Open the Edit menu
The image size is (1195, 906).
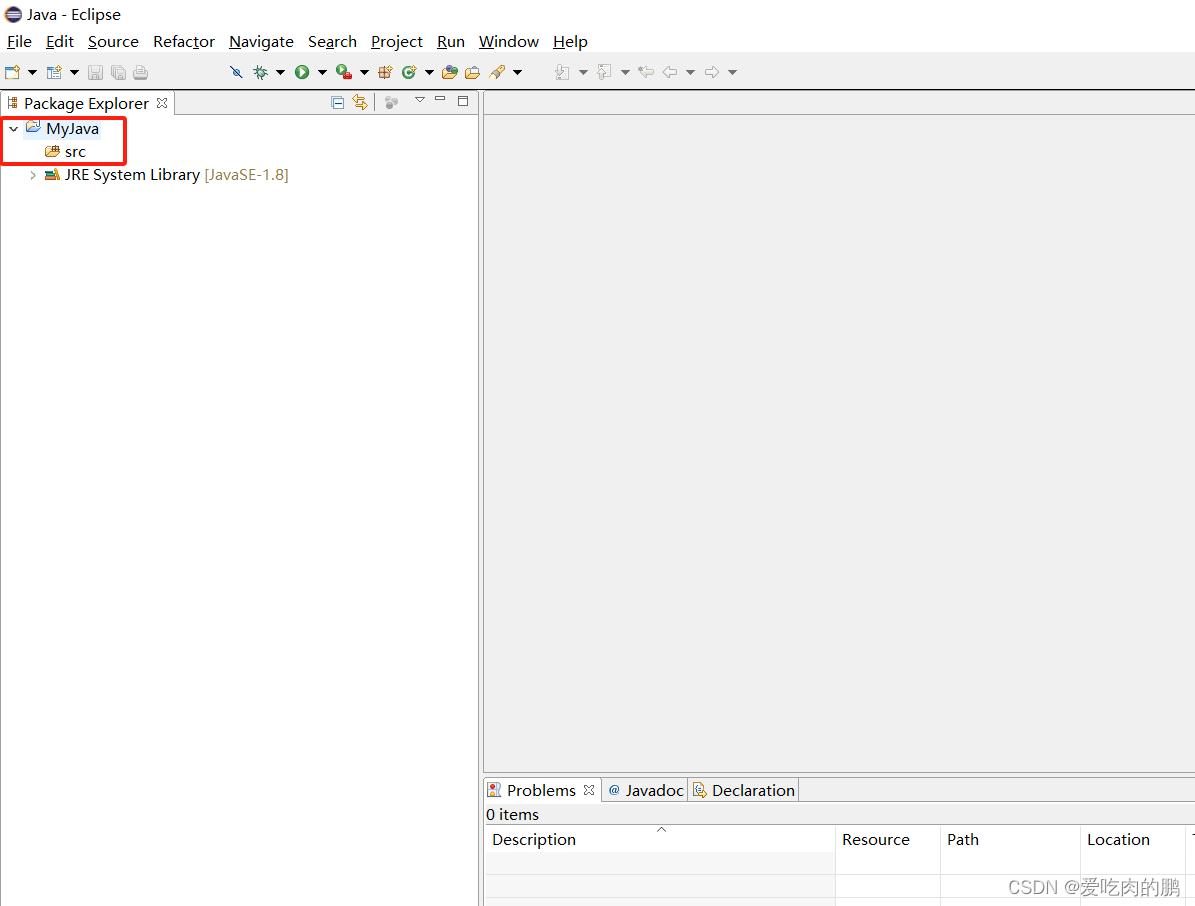point(59,42)
